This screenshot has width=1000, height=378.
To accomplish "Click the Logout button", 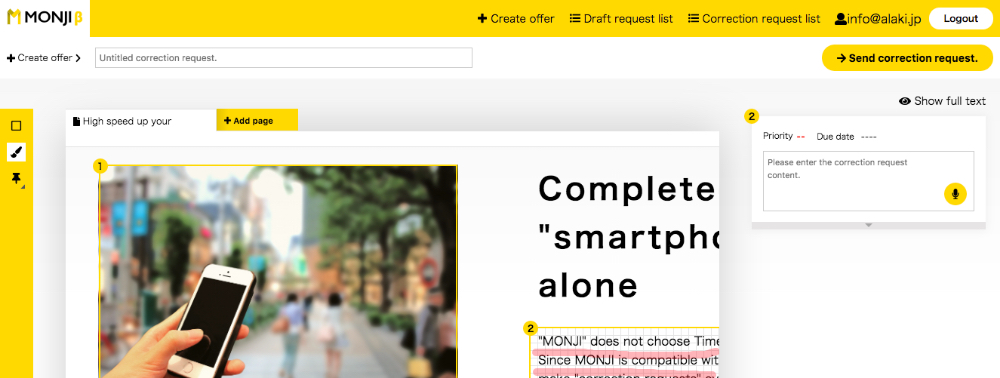I will pyautogui.click(x=960, y=18).
